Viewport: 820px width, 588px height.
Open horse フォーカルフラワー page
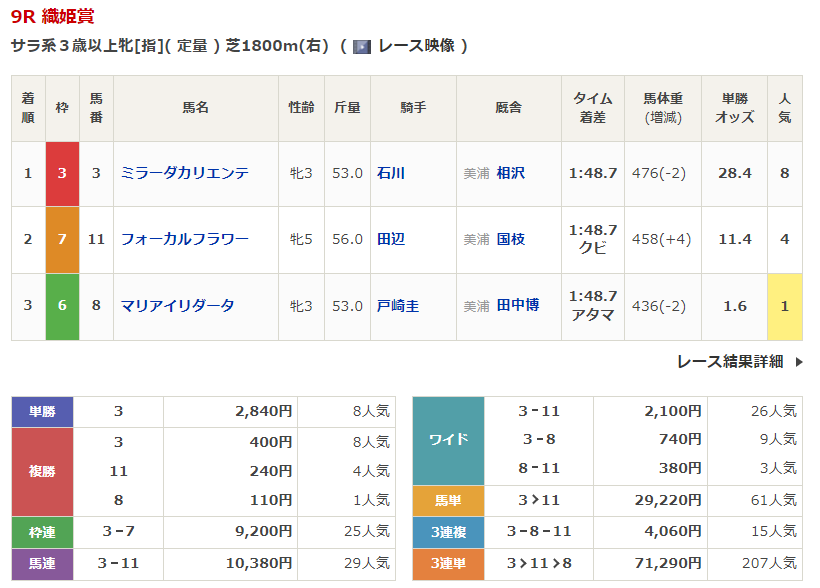click(x=185, y=239)
